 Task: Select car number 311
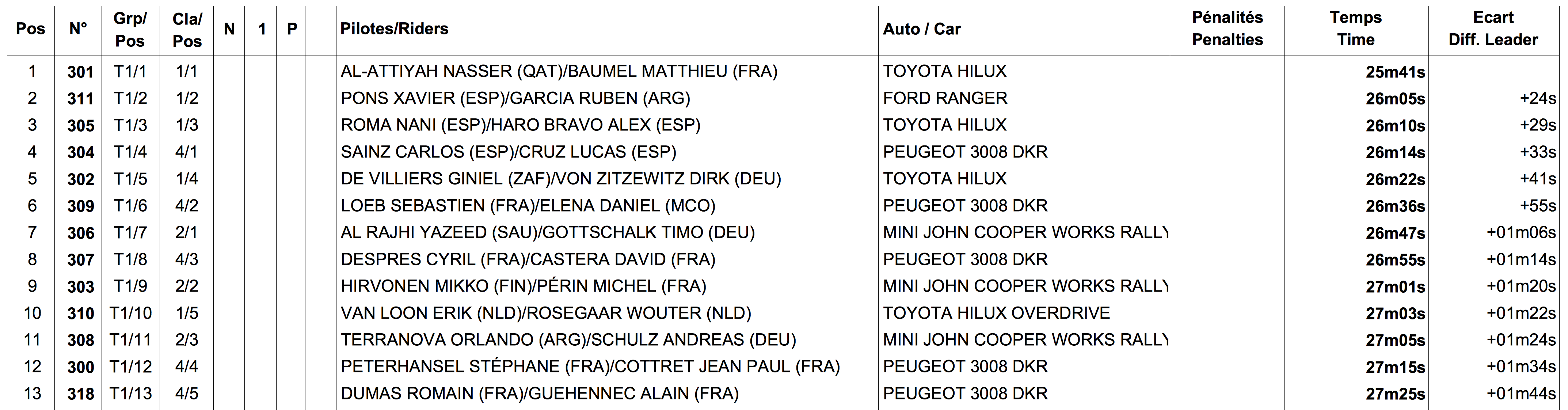coord(80,99)
